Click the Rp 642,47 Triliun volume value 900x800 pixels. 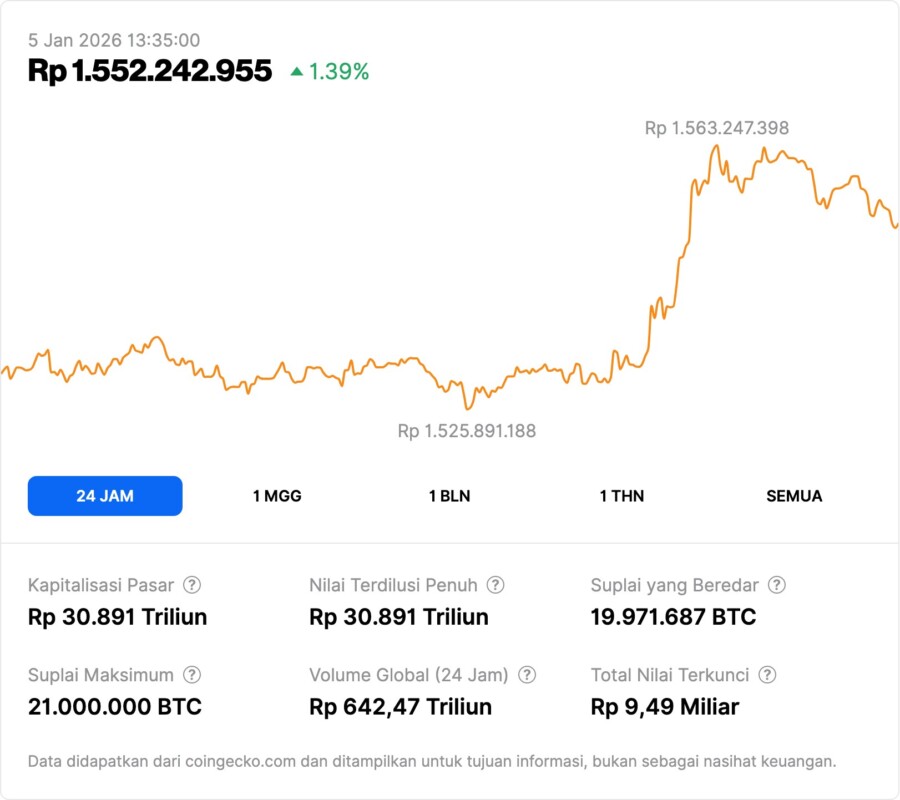401,707
